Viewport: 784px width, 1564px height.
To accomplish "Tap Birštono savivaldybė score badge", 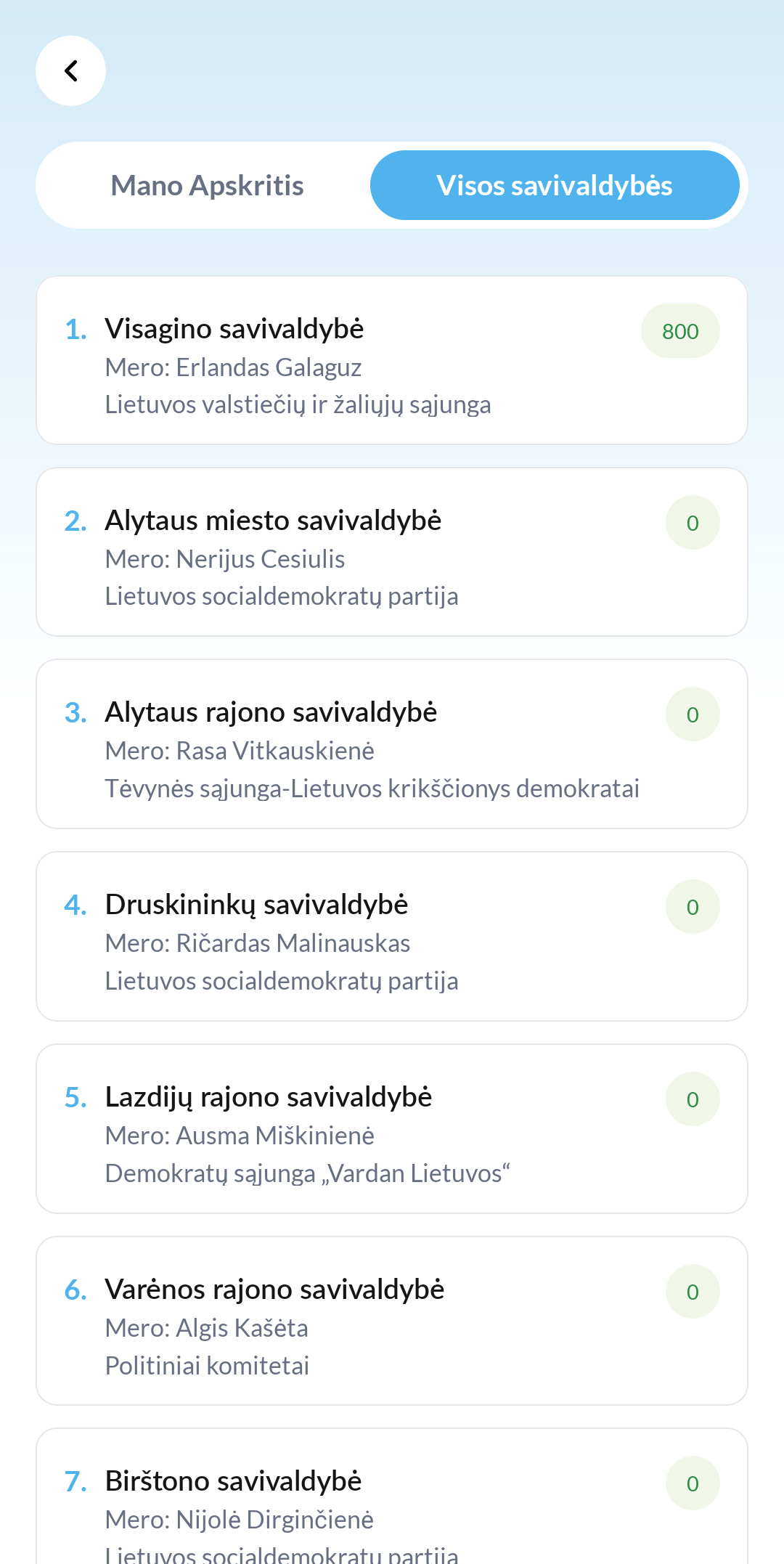I will point(693,1483).
